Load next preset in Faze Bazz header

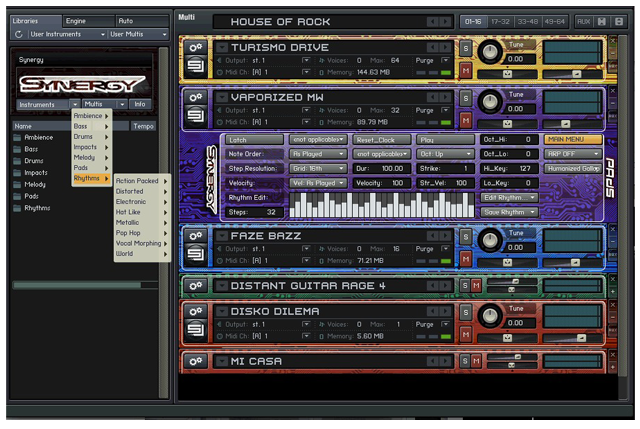coord(446,236)
